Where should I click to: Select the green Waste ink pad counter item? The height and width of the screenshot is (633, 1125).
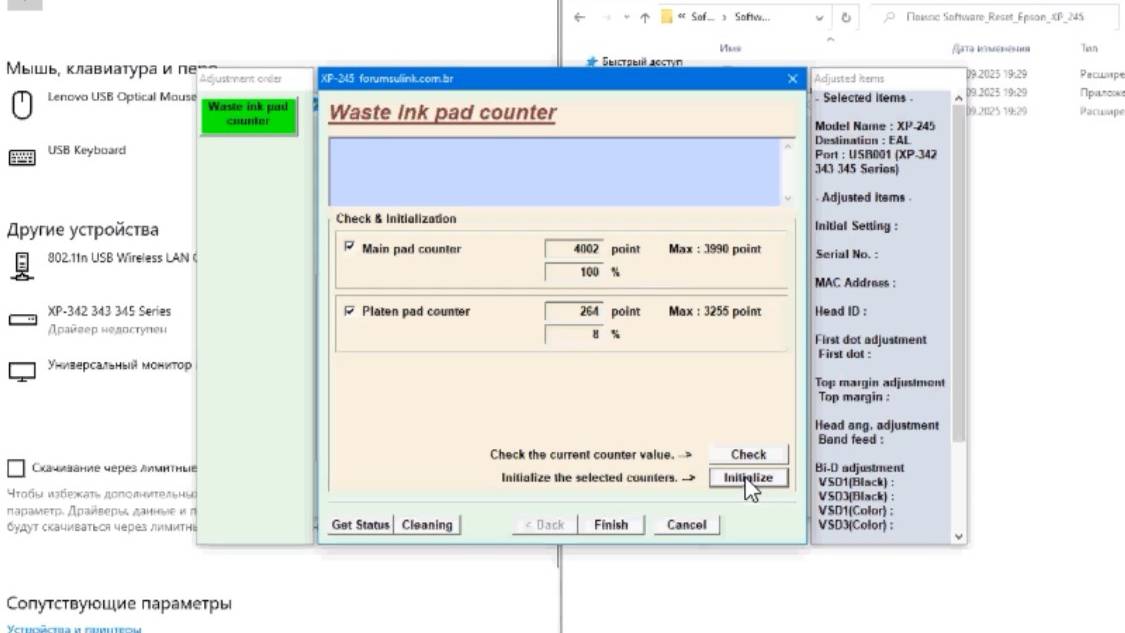pos(248,115)
